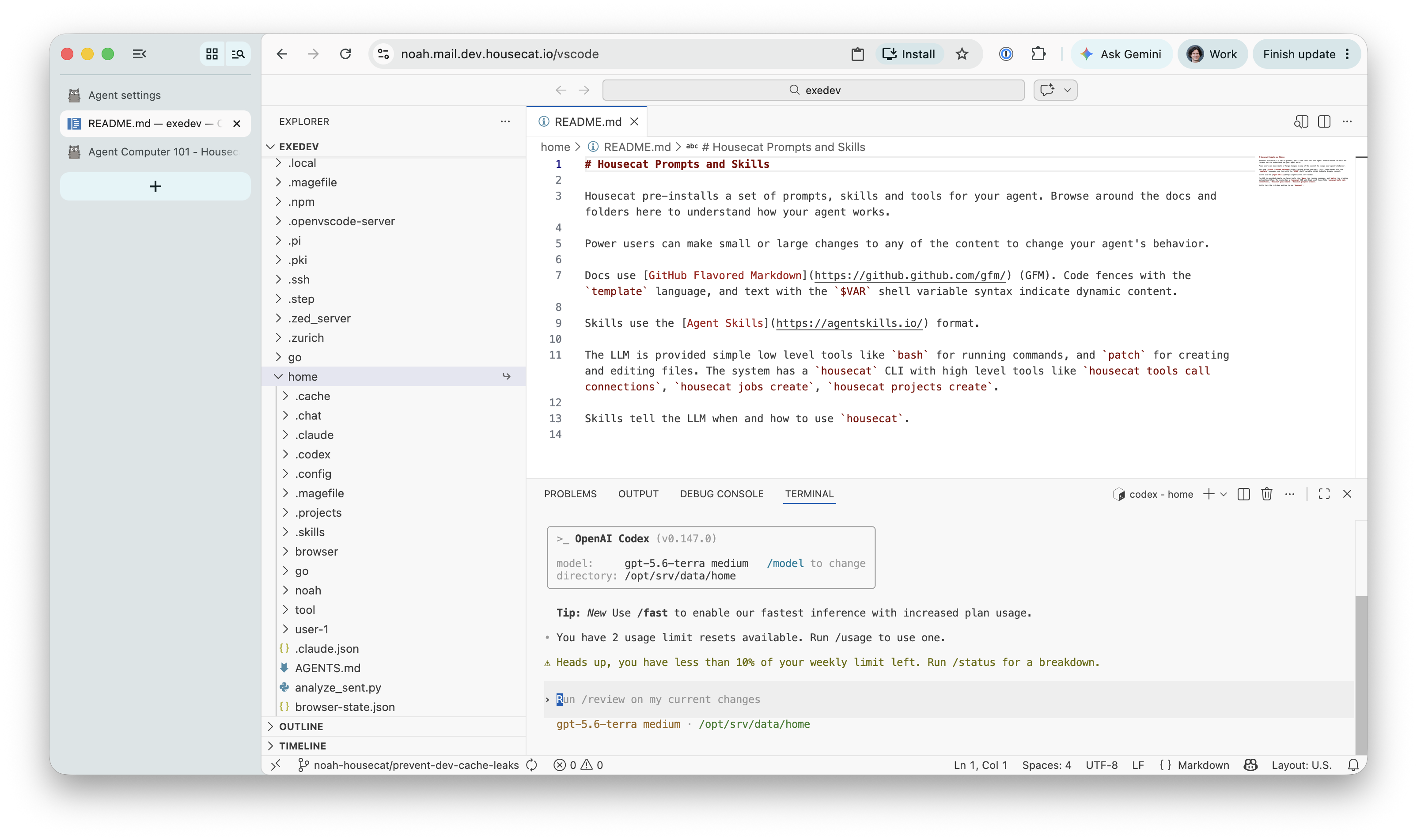The image size is (1417, 840).
Task: Select the TERMINAL panel tab
Action: click(x=809, y=494)
